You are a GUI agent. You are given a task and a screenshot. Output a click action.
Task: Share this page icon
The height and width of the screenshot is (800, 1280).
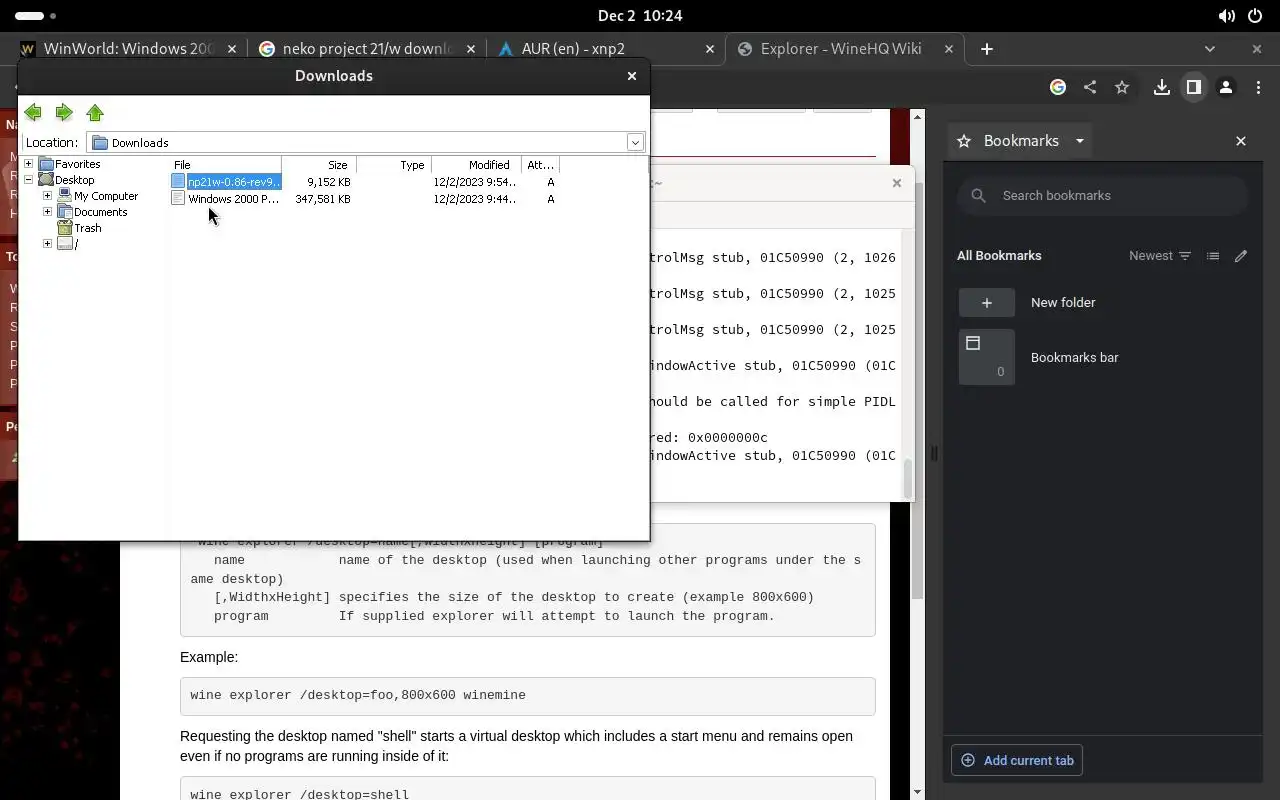pos(1090,87)
